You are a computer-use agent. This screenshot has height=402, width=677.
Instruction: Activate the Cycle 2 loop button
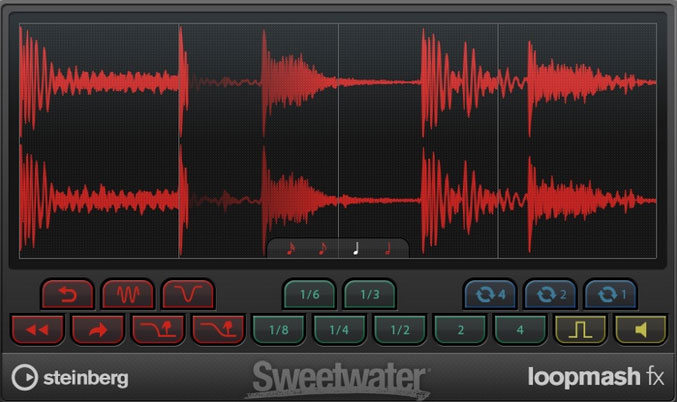pyautogui.click(x=550, y=294)
